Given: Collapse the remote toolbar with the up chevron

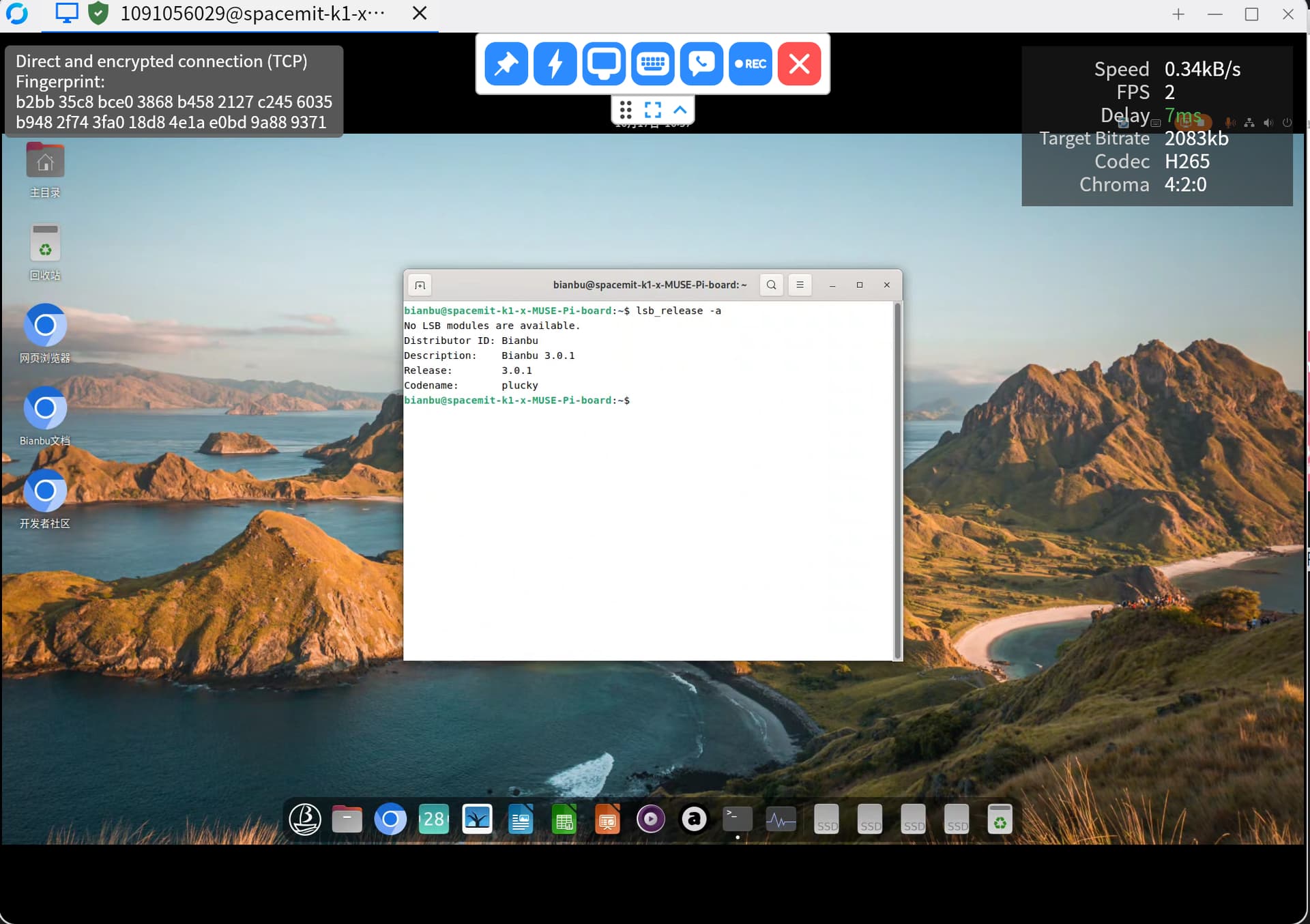Looking at the screenshot, I should (680, 110).
